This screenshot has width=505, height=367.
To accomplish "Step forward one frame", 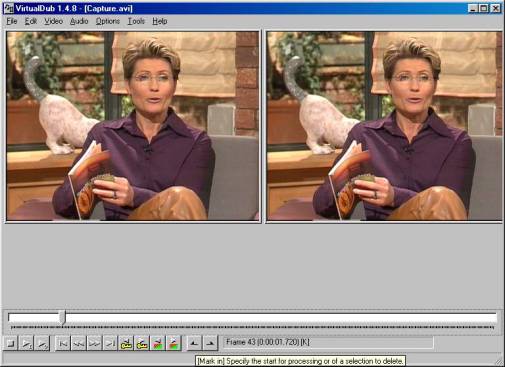I will pos(94,343).
